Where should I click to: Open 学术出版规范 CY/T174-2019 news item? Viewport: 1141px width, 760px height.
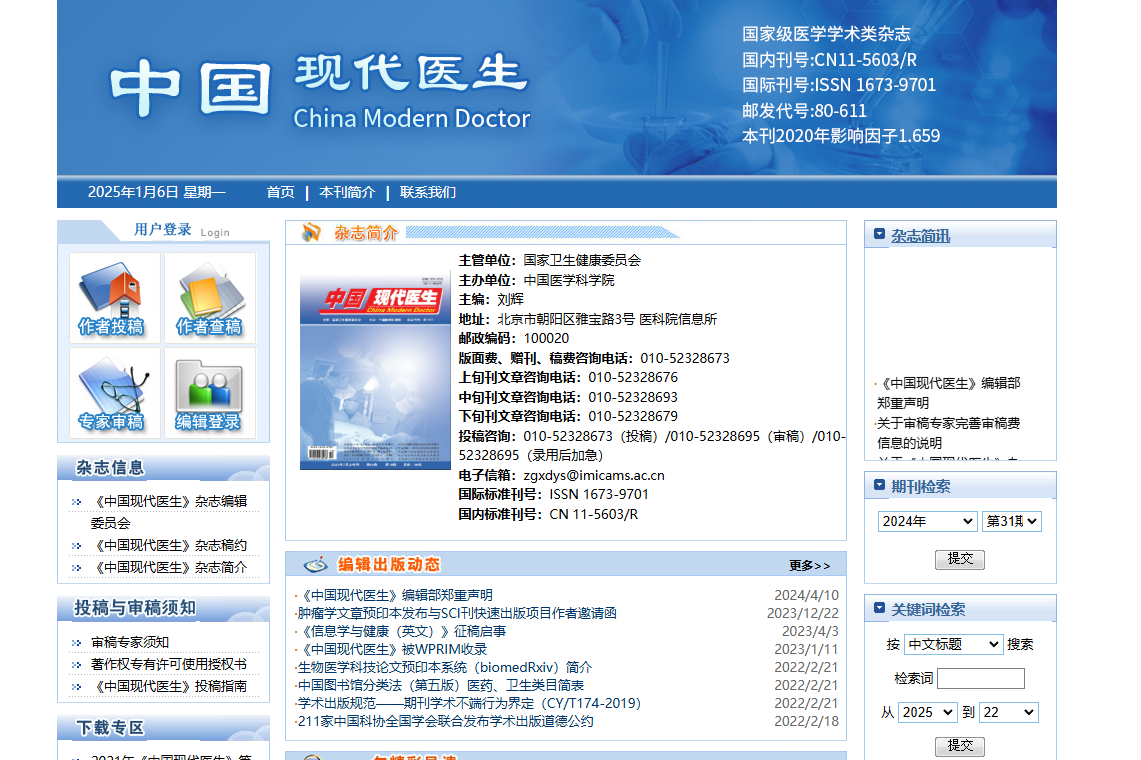click(469, 703)
